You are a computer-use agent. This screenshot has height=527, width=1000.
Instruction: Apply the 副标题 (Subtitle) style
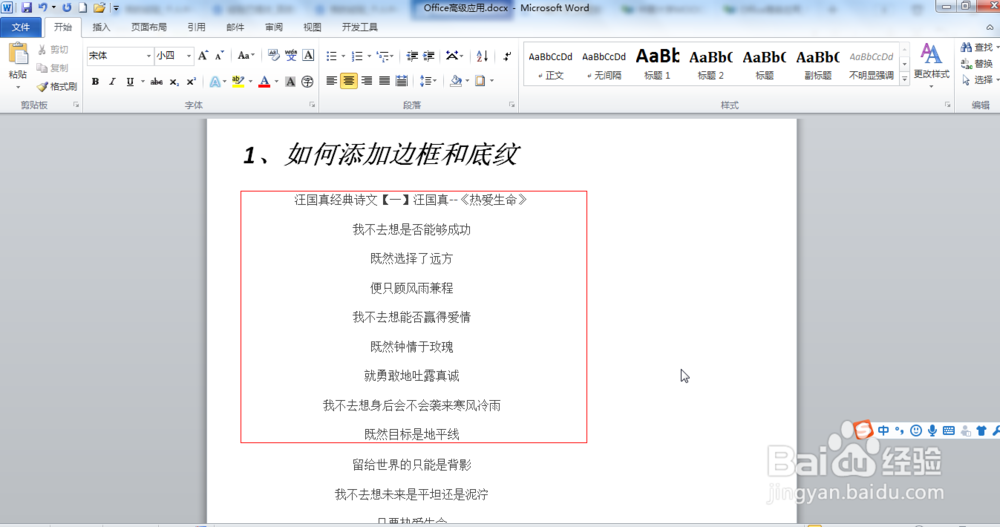[x=818, y=64]
